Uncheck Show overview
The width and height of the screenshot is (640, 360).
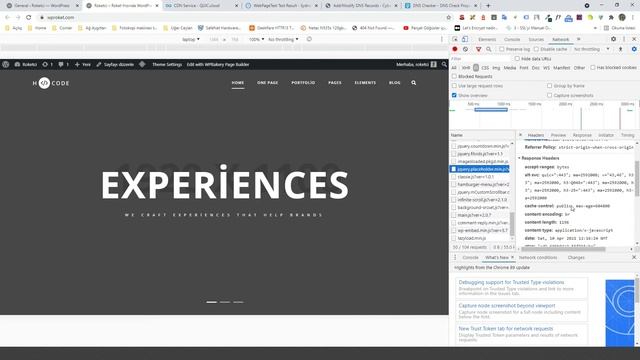click(x=454, y=95)
